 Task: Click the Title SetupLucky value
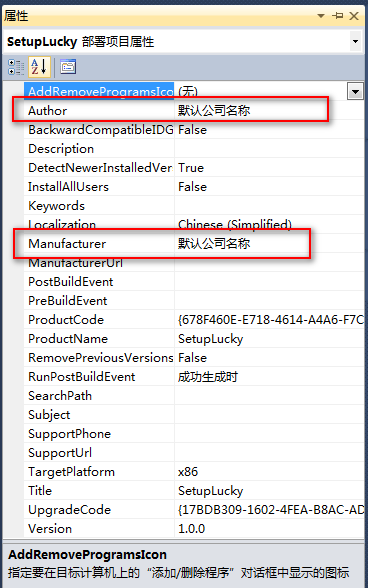210,491
